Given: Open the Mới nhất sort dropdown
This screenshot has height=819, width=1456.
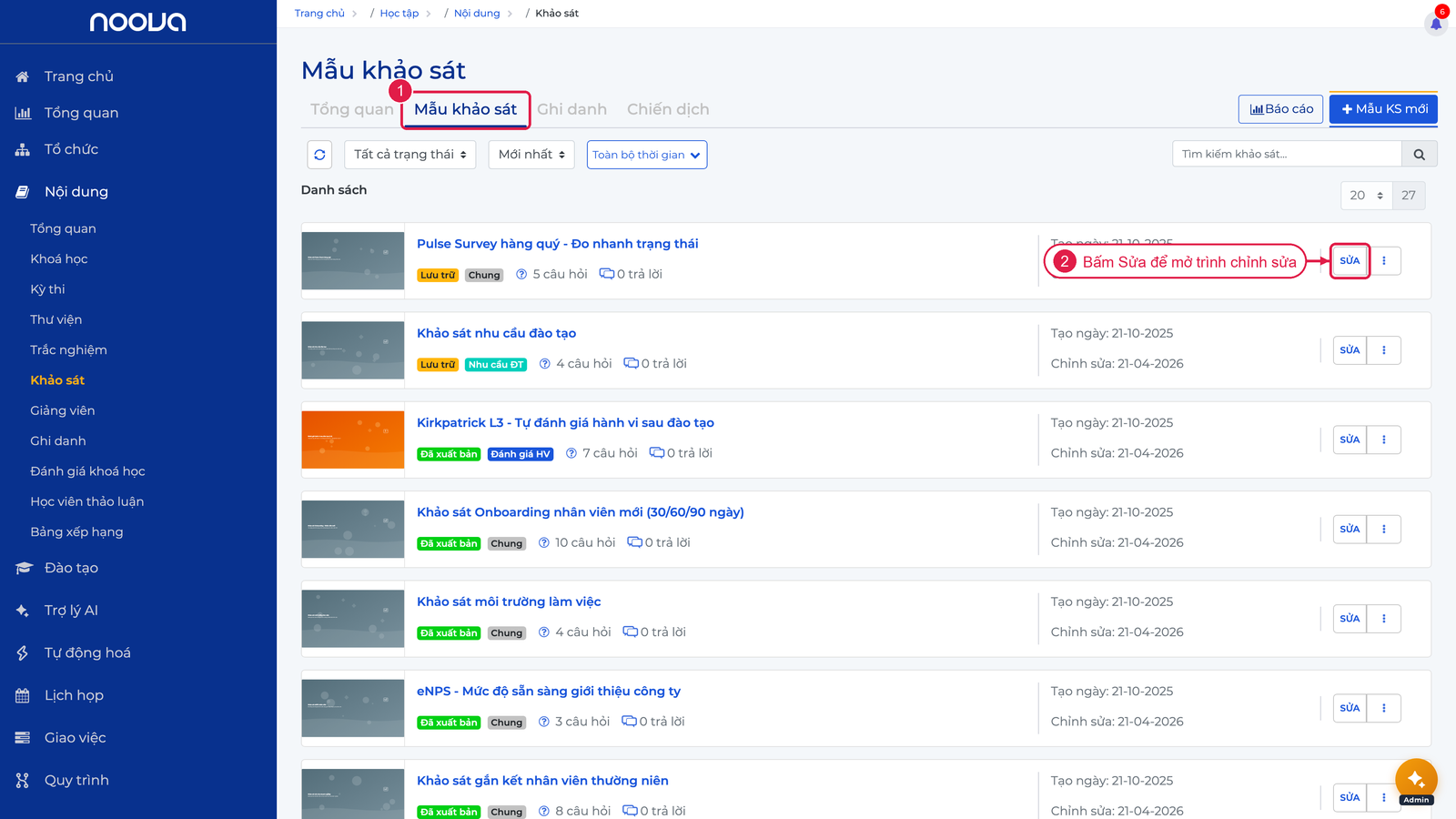Looking at the screenshot, I should [531, 155].
